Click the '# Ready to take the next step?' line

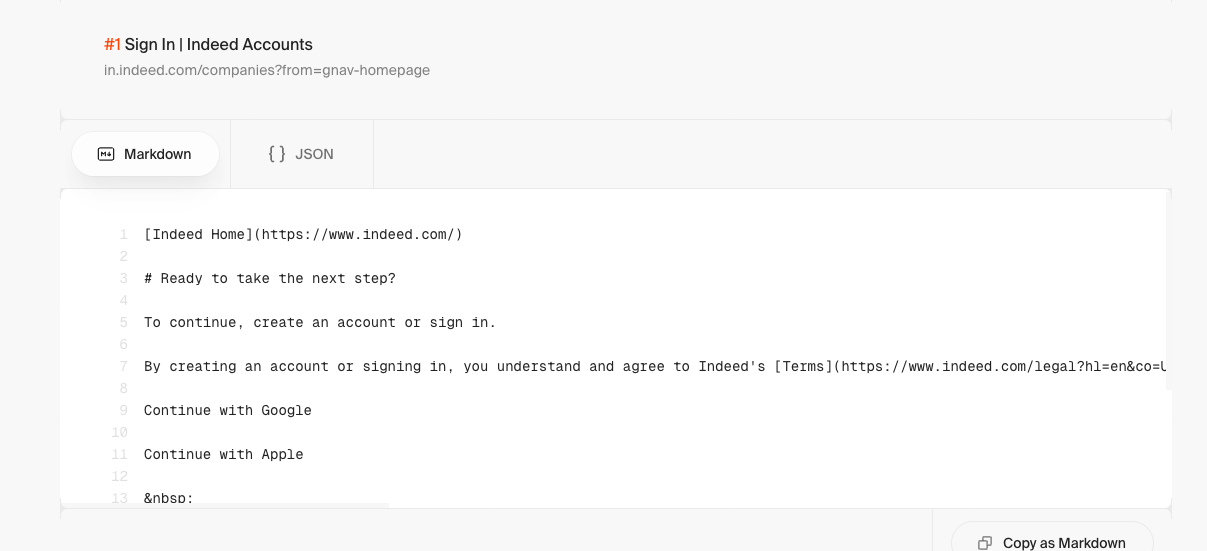[x=270, y=278]
